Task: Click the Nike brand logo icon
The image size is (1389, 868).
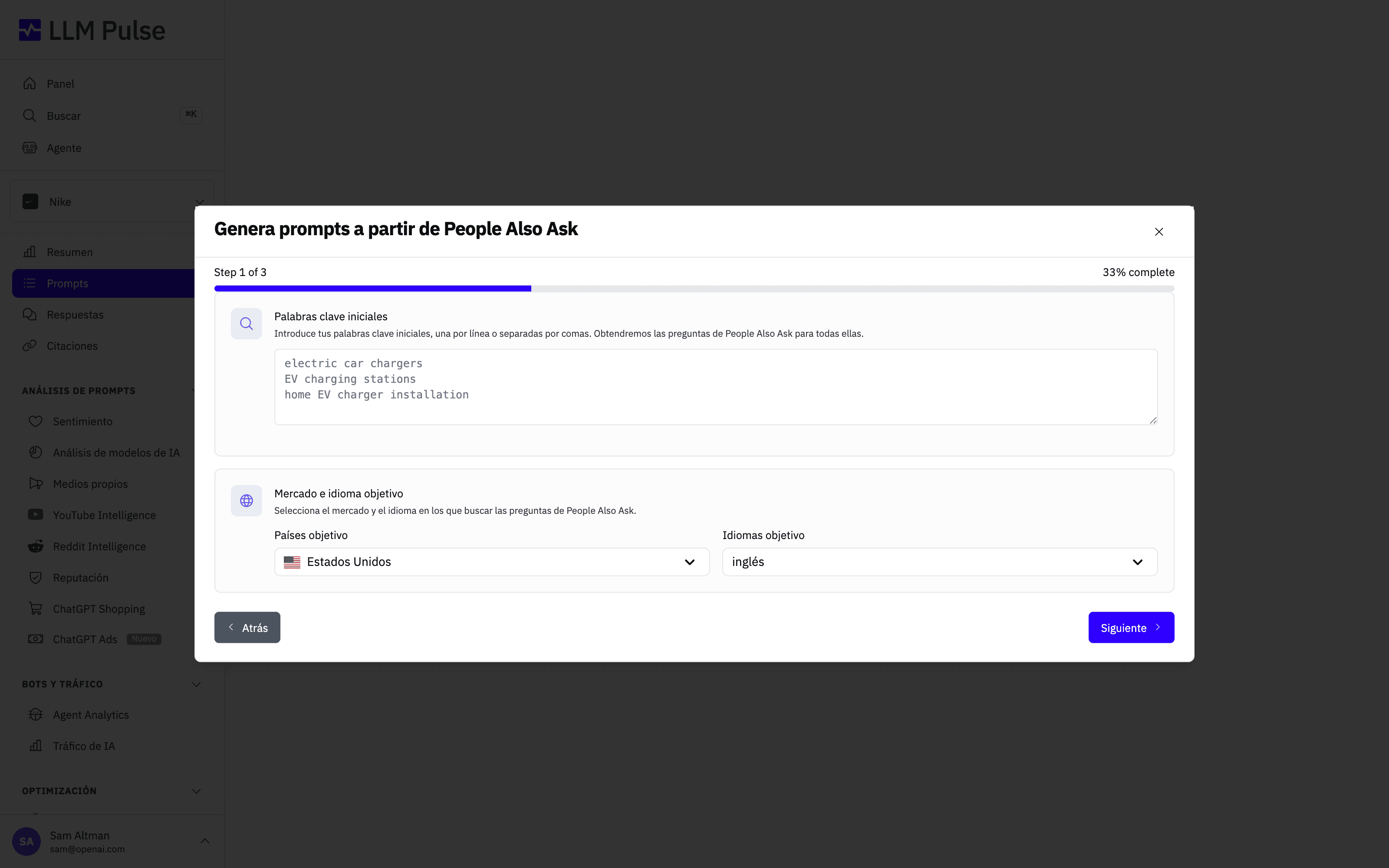Action: pyautogui.click(x=30, y=201)
